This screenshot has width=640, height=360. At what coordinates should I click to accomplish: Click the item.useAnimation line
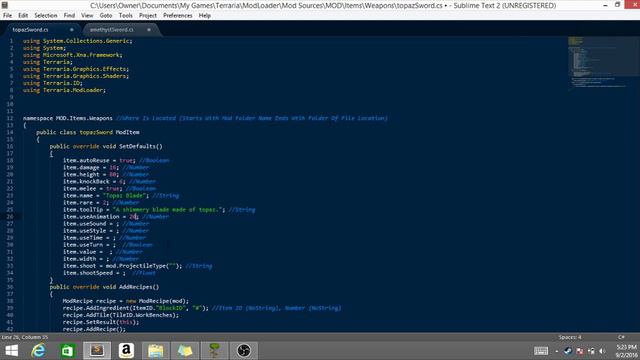116,217
